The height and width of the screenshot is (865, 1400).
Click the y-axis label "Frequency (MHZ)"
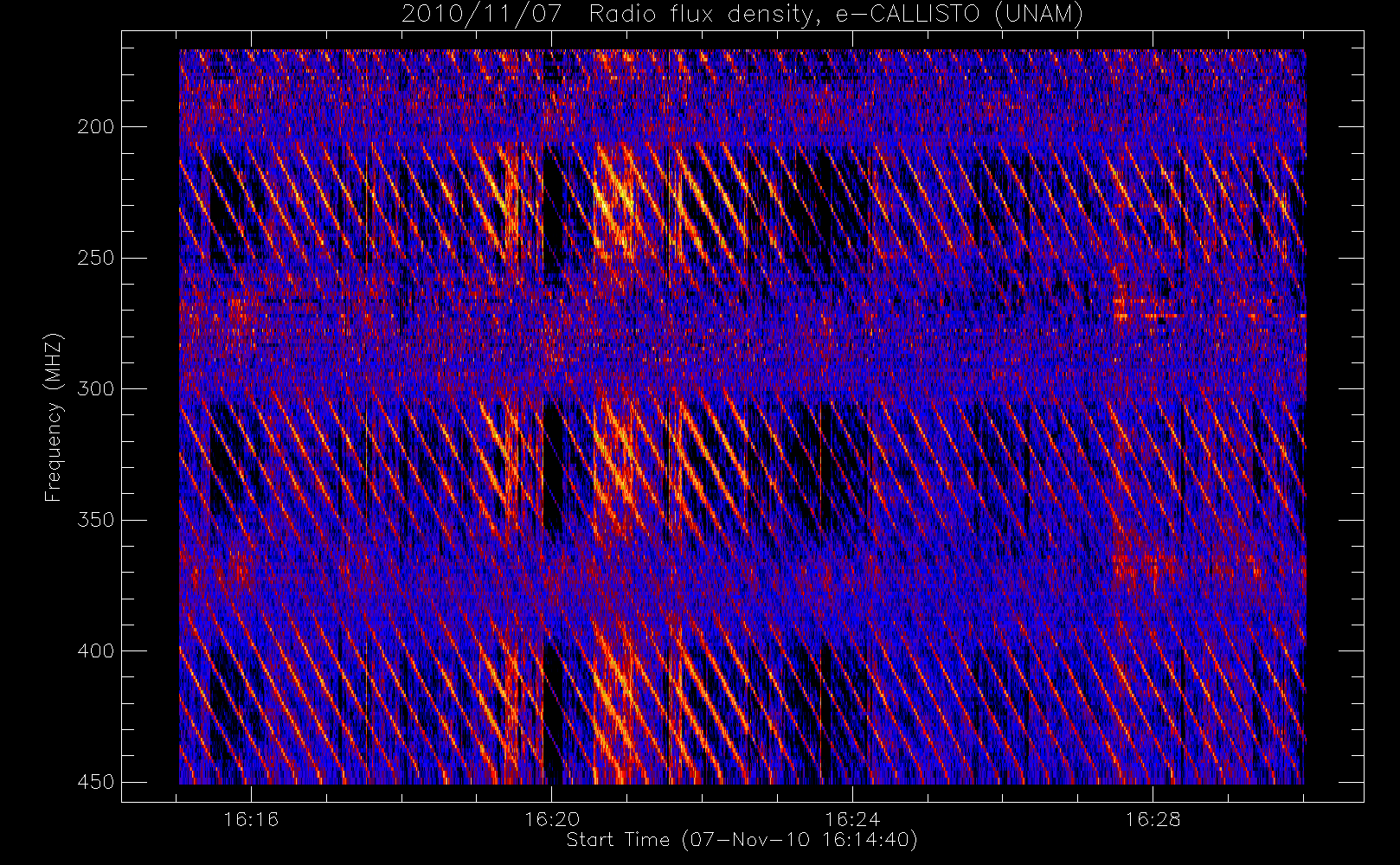[54, 416]
